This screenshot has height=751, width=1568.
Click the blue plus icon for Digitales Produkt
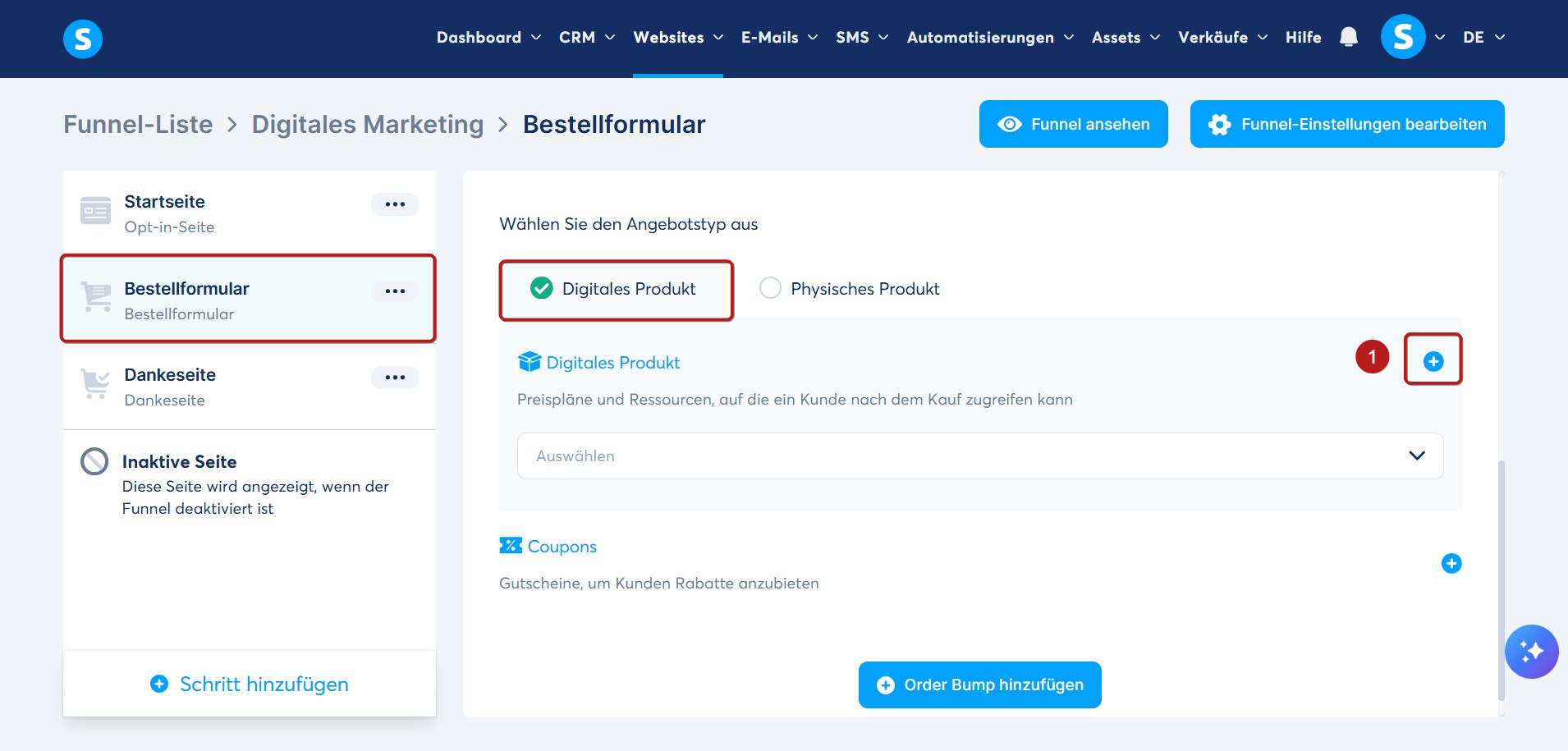[1433, 361]
